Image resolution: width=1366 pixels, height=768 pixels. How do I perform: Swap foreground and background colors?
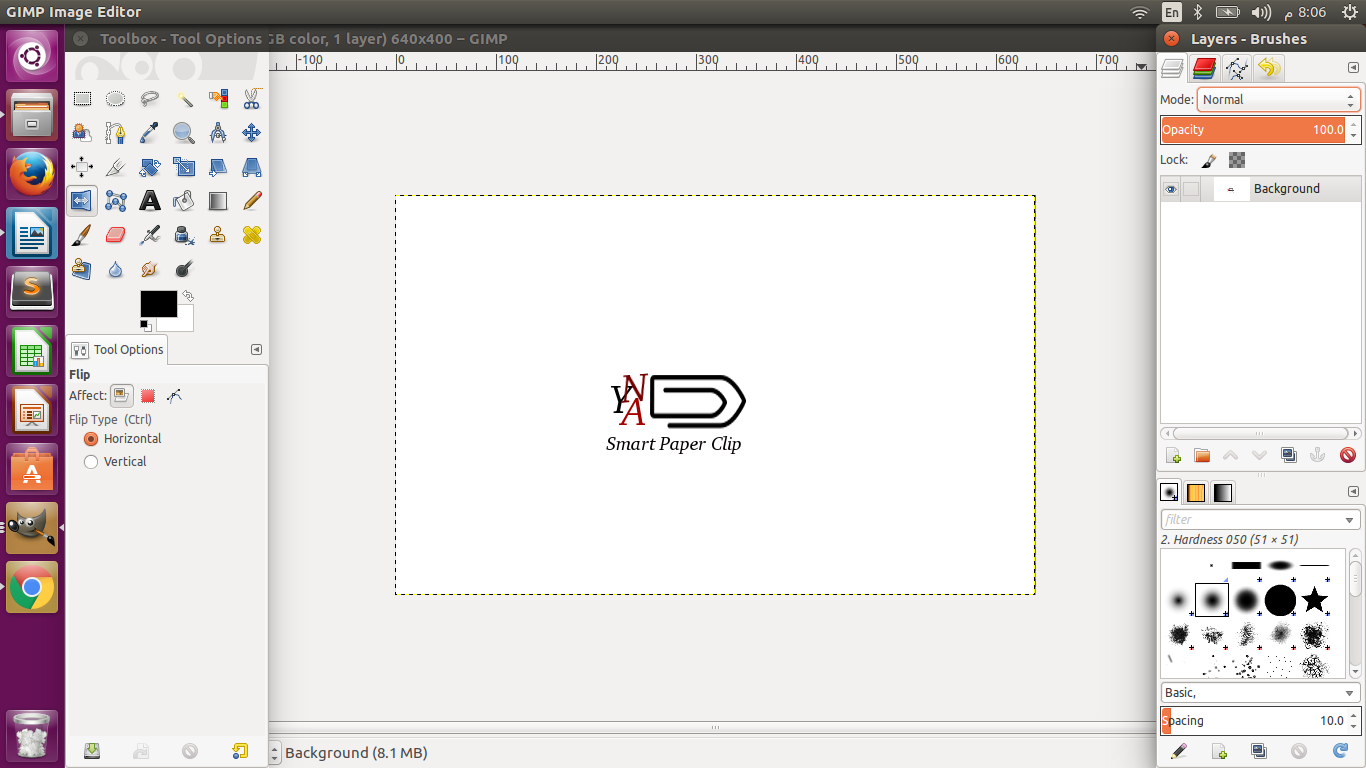[x=187, y=296]
